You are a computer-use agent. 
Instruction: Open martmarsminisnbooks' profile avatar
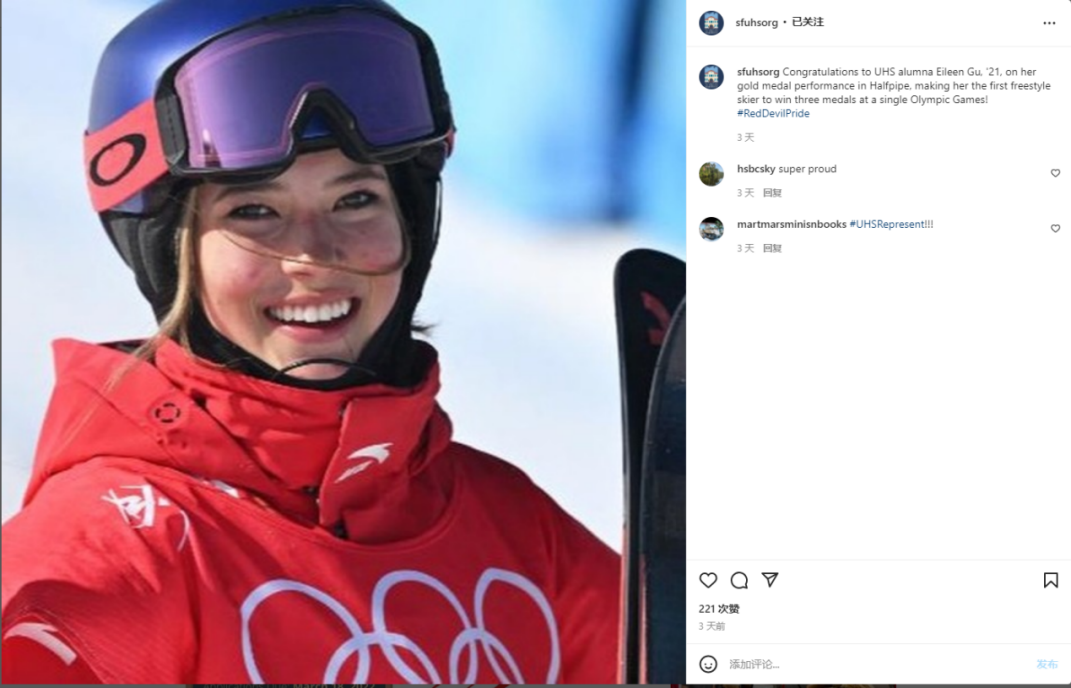tap(711, 229)
